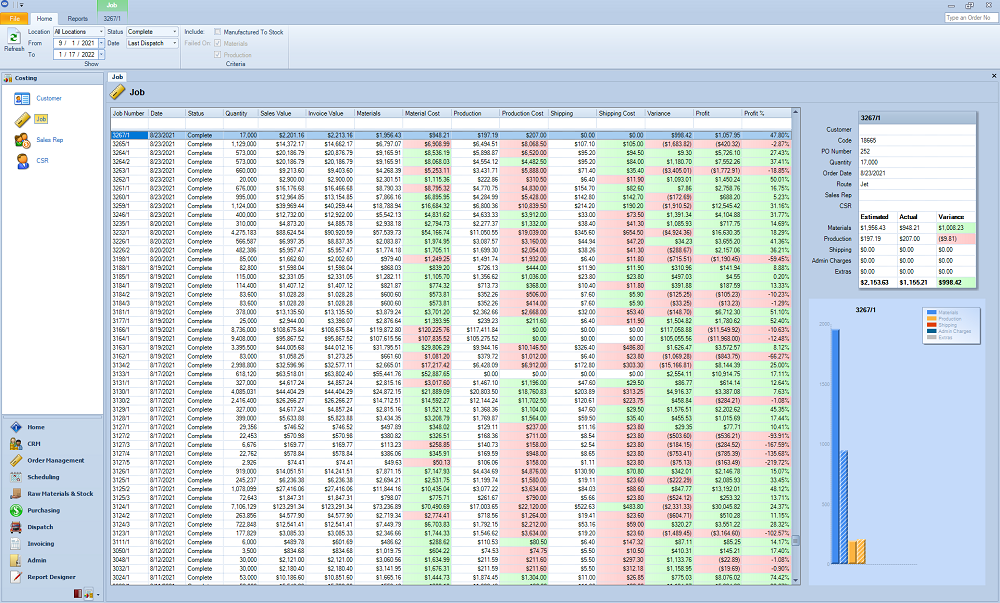This screenshot has width=1000, height=603.
Task: Click the Costing panel header icon
Action: pos(8,78)
